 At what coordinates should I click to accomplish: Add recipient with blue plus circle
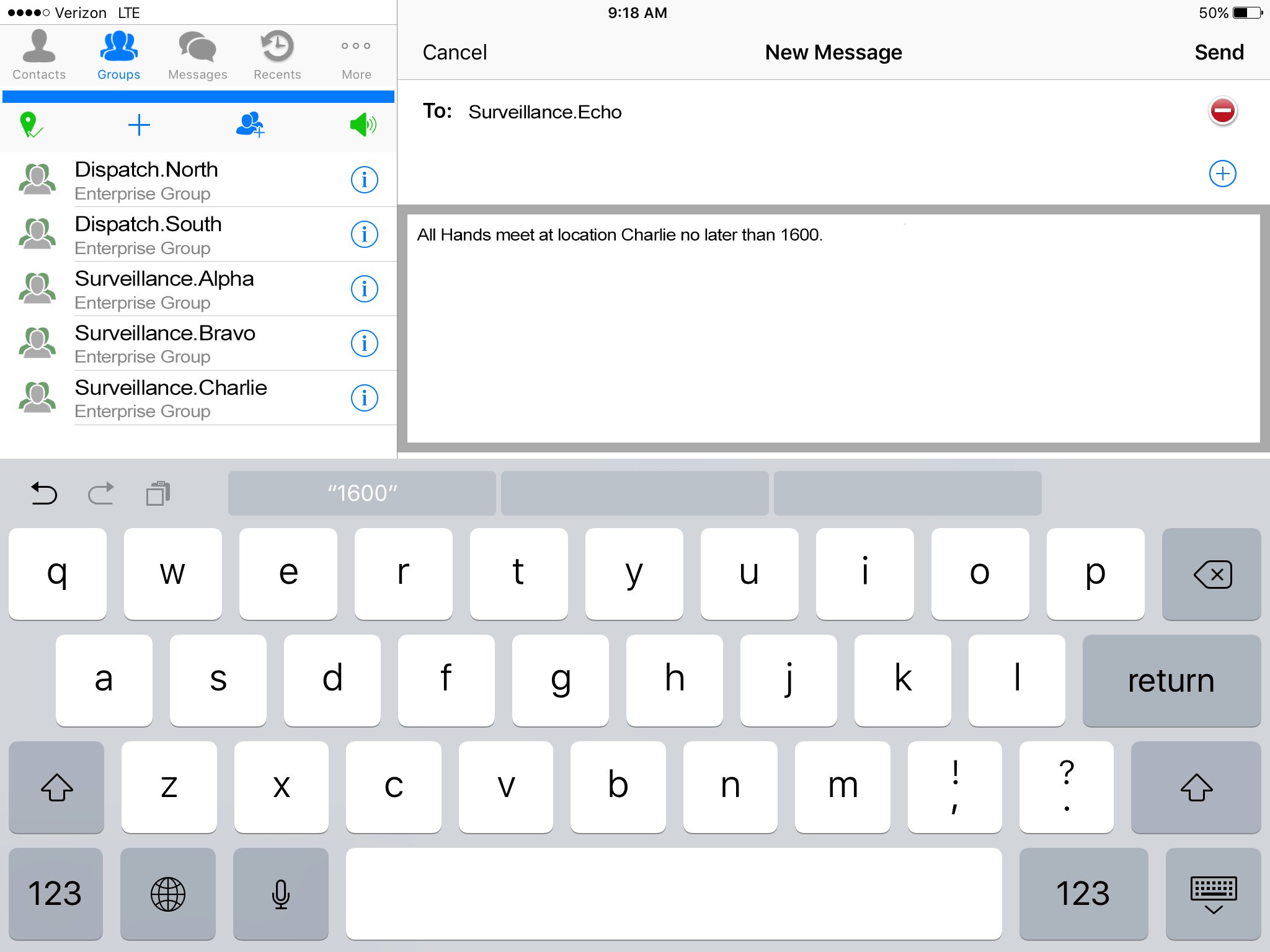[x=1222, y=174]
